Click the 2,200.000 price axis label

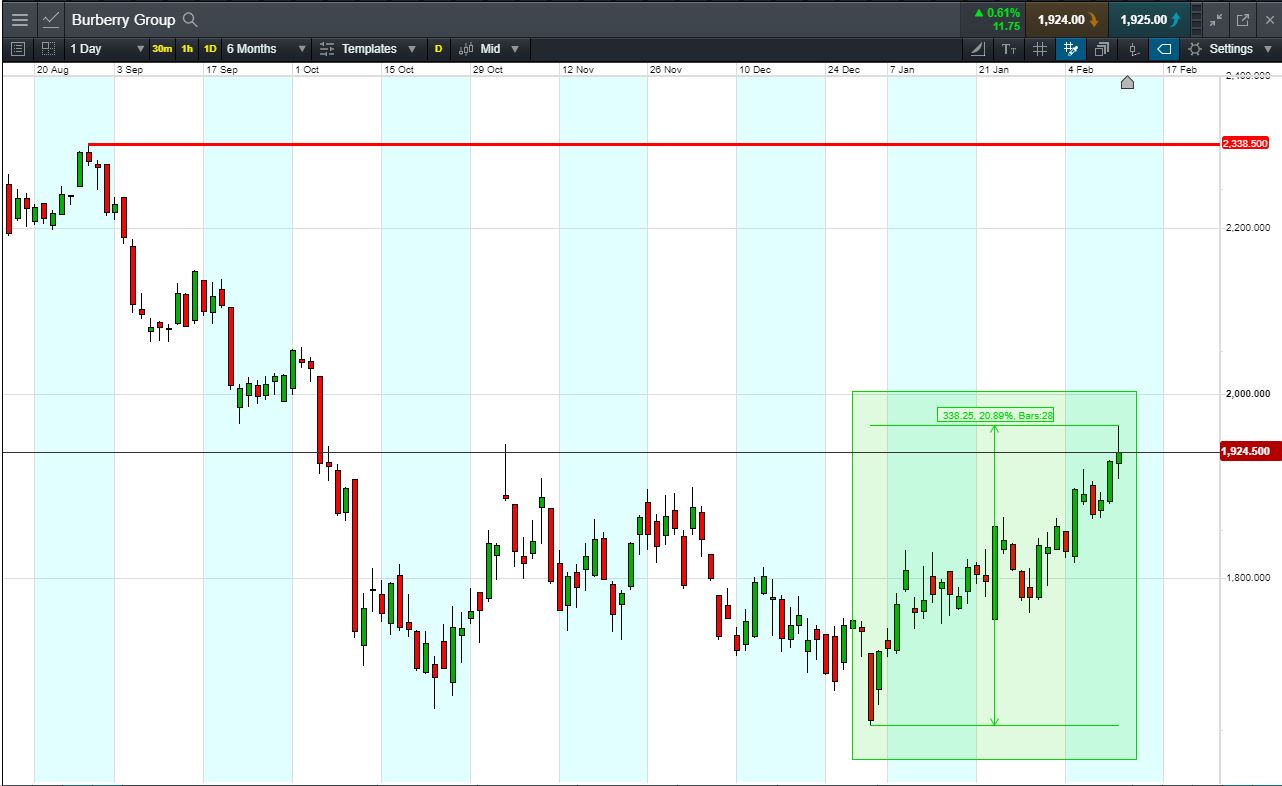click(x=1247, y=227)
